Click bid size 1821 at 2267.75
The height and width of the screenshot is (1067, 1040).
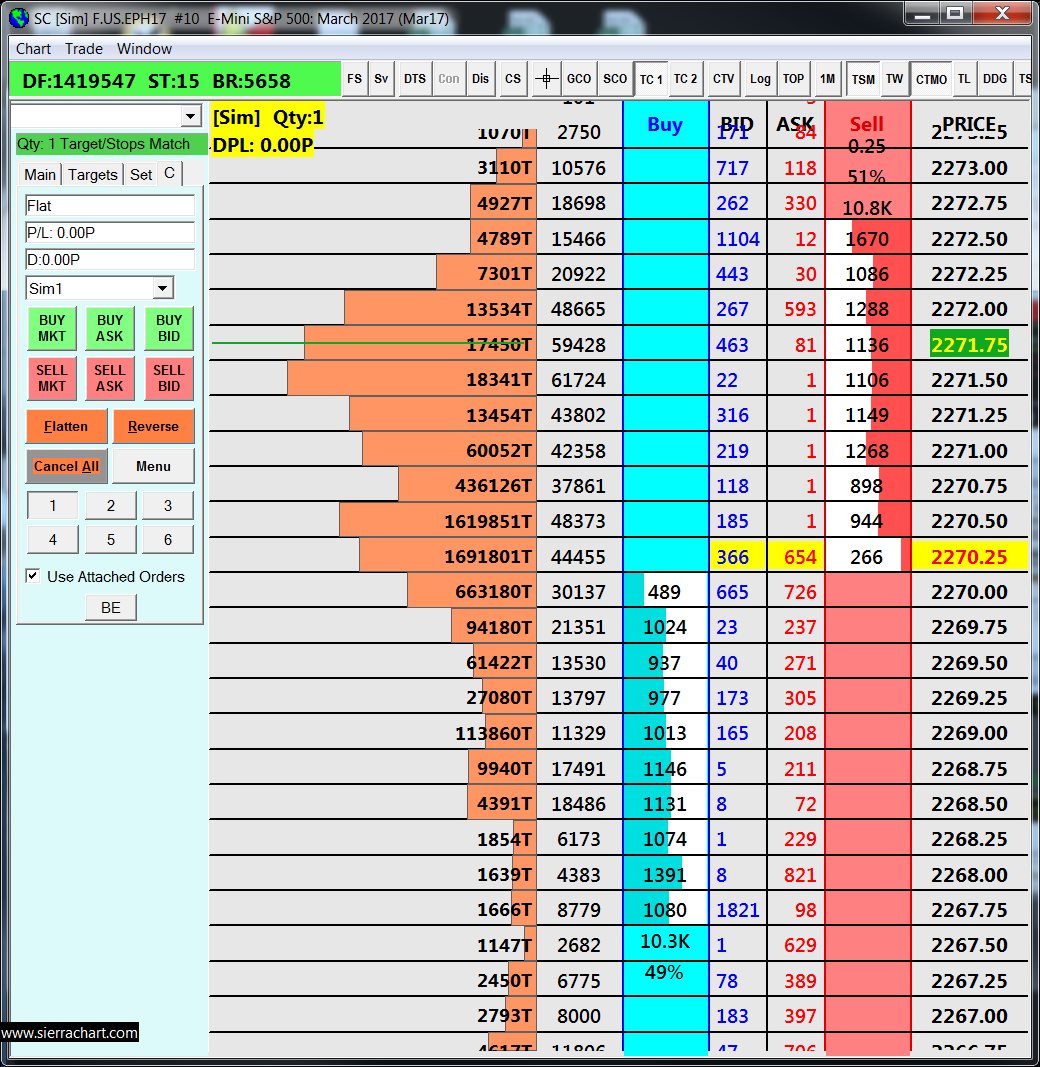tap(738, 910)
